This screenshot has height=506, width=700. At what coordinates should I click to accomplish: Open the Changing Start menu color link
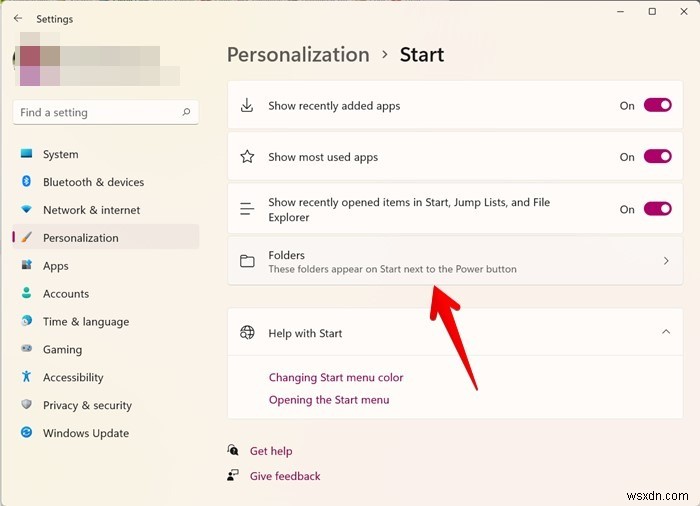[336, 377]
